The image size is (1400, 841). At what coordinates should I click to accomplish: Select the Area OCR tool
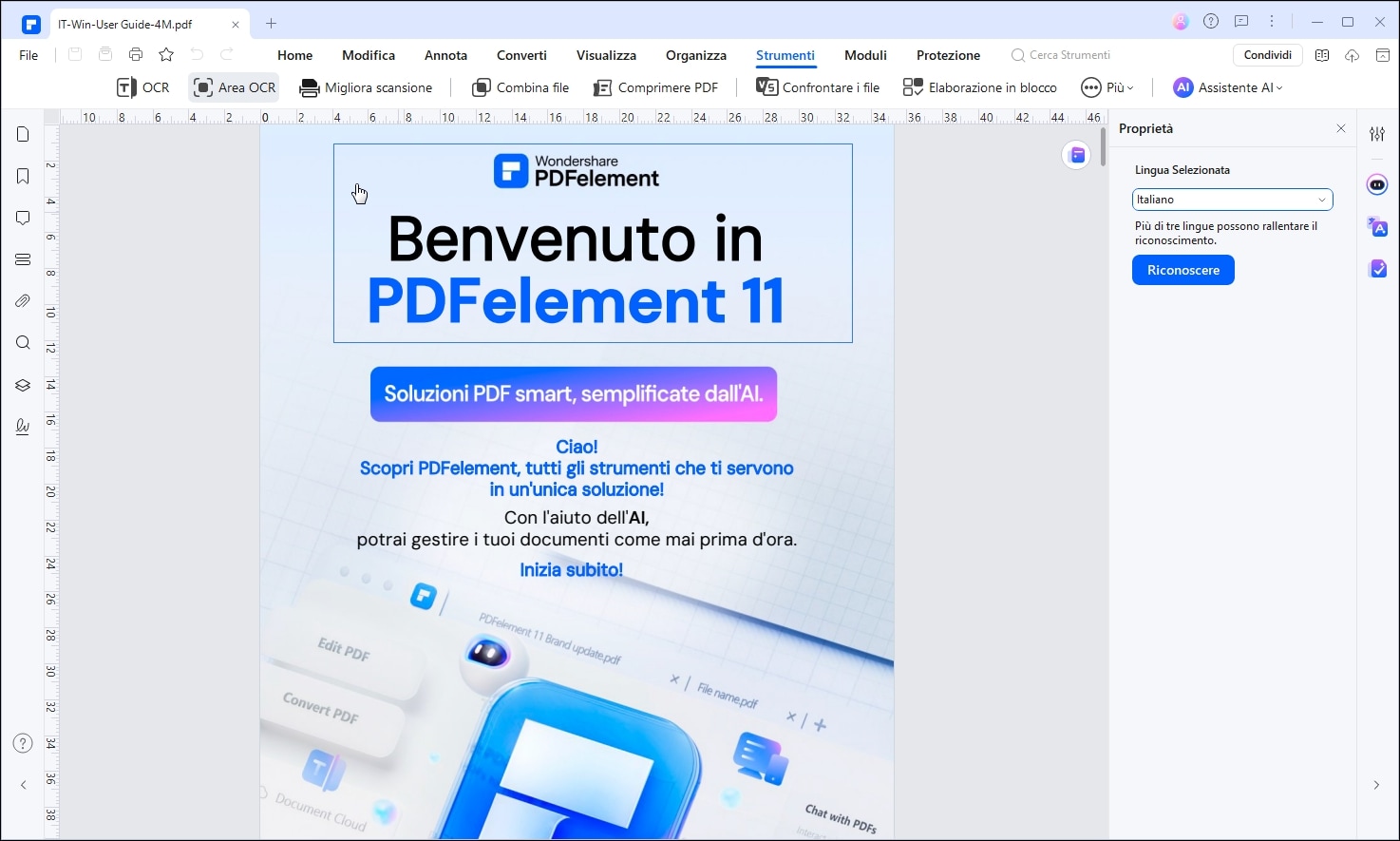click(235, 87)
